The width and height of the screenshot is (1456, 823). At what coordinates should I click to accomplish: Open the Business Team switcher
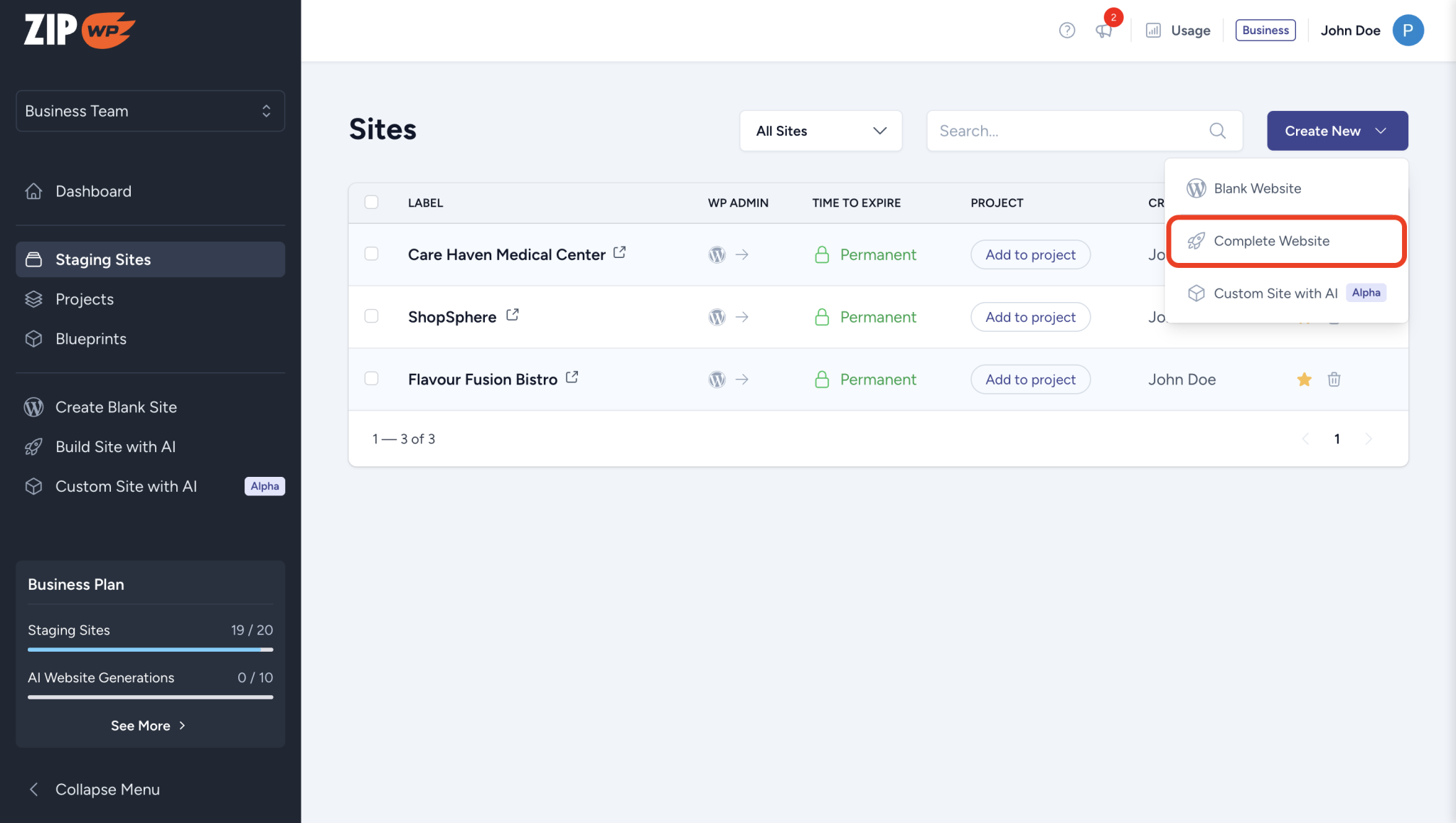pyautogui.click(x=149, y=111)
